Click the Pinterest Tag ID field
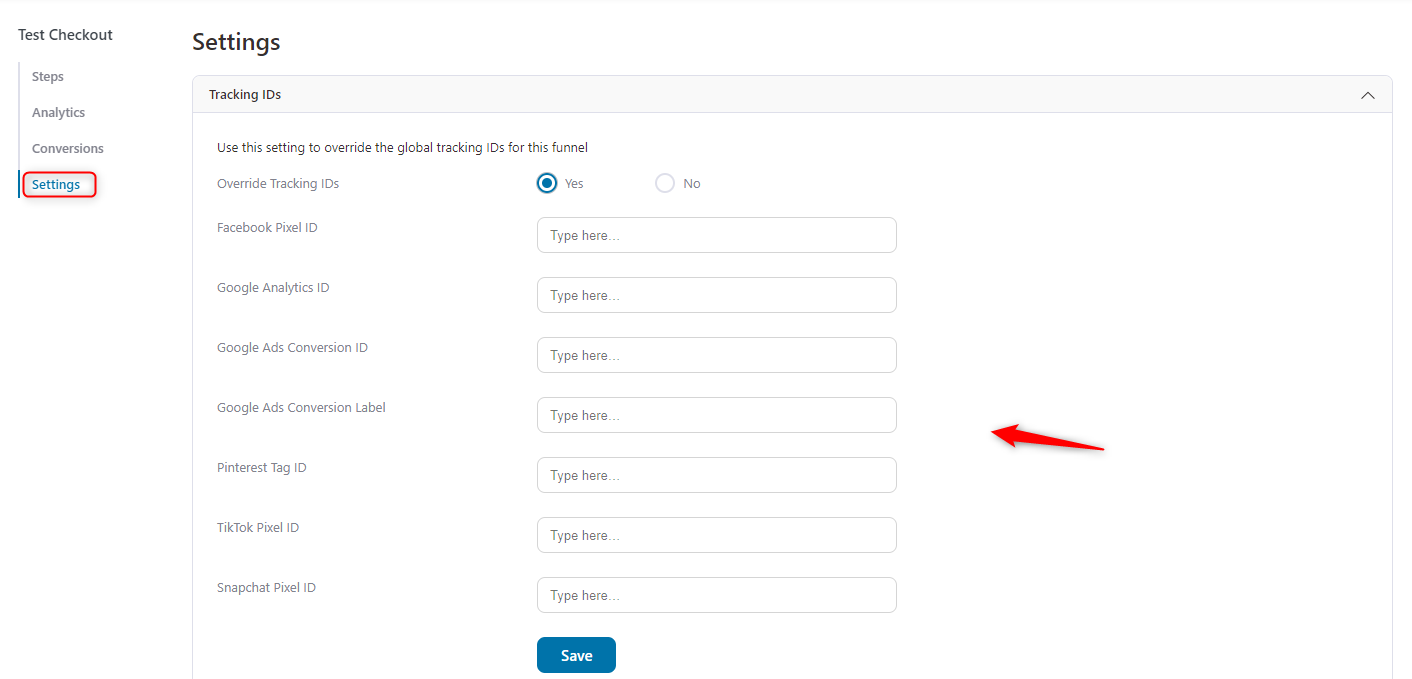The height and width of the screenshot is (679, 1412). 717,475
